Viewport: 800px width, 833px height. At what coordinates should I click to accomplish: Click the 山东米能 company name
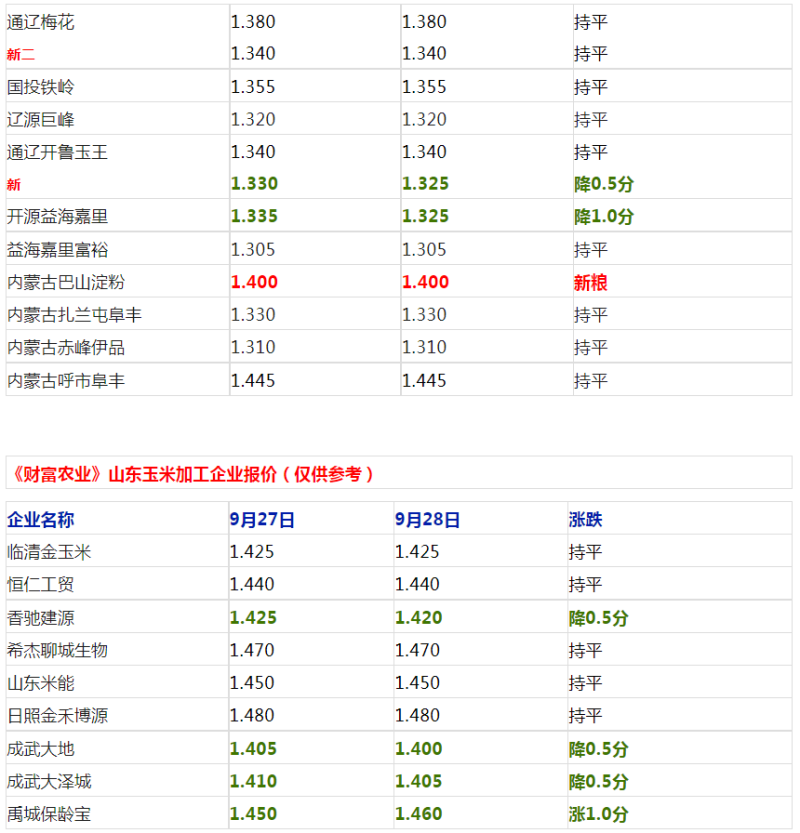(x=40, y=684)
